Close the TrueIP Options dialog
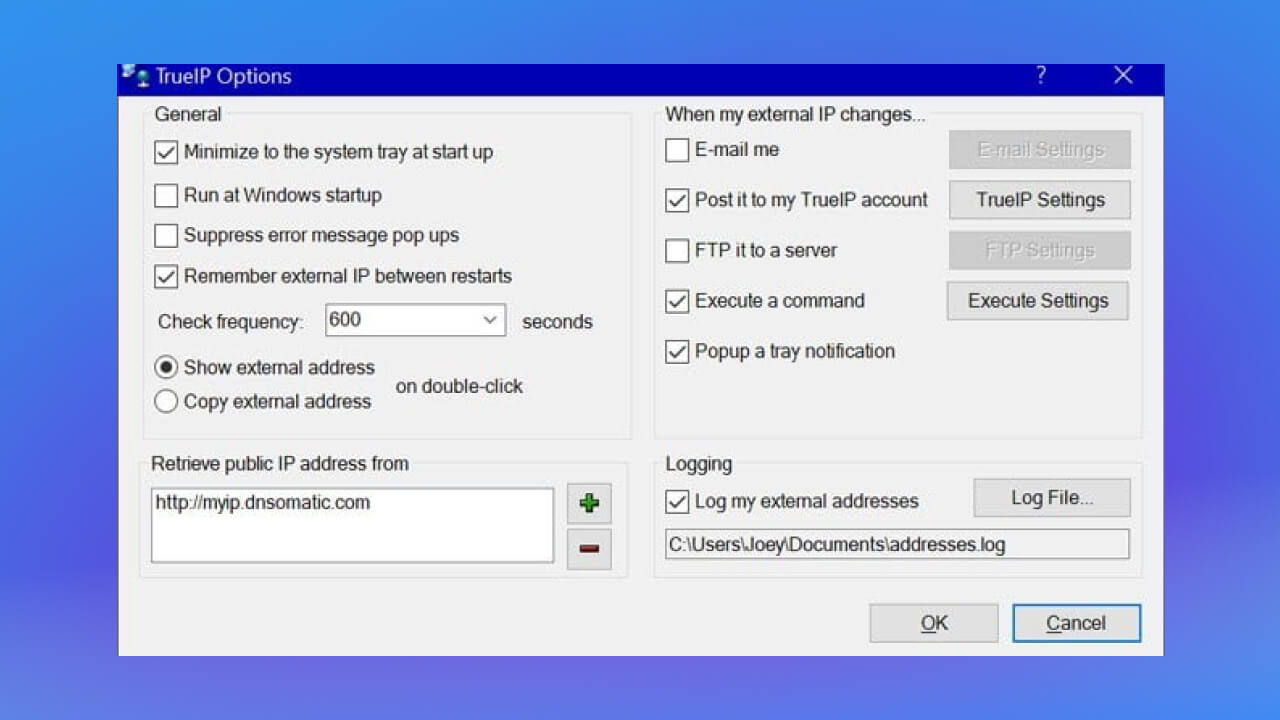Image resolution: width=1280 pixels, height=720 pixels. coord(1123,76)
